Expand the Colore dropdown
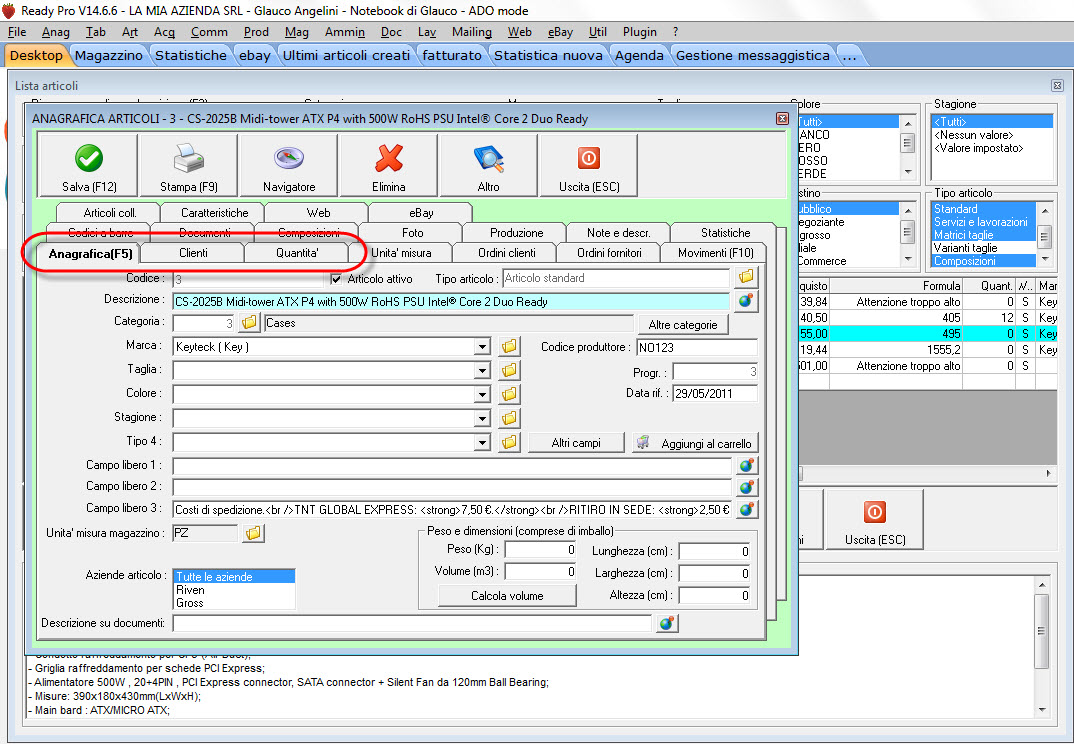 [483, 394]
